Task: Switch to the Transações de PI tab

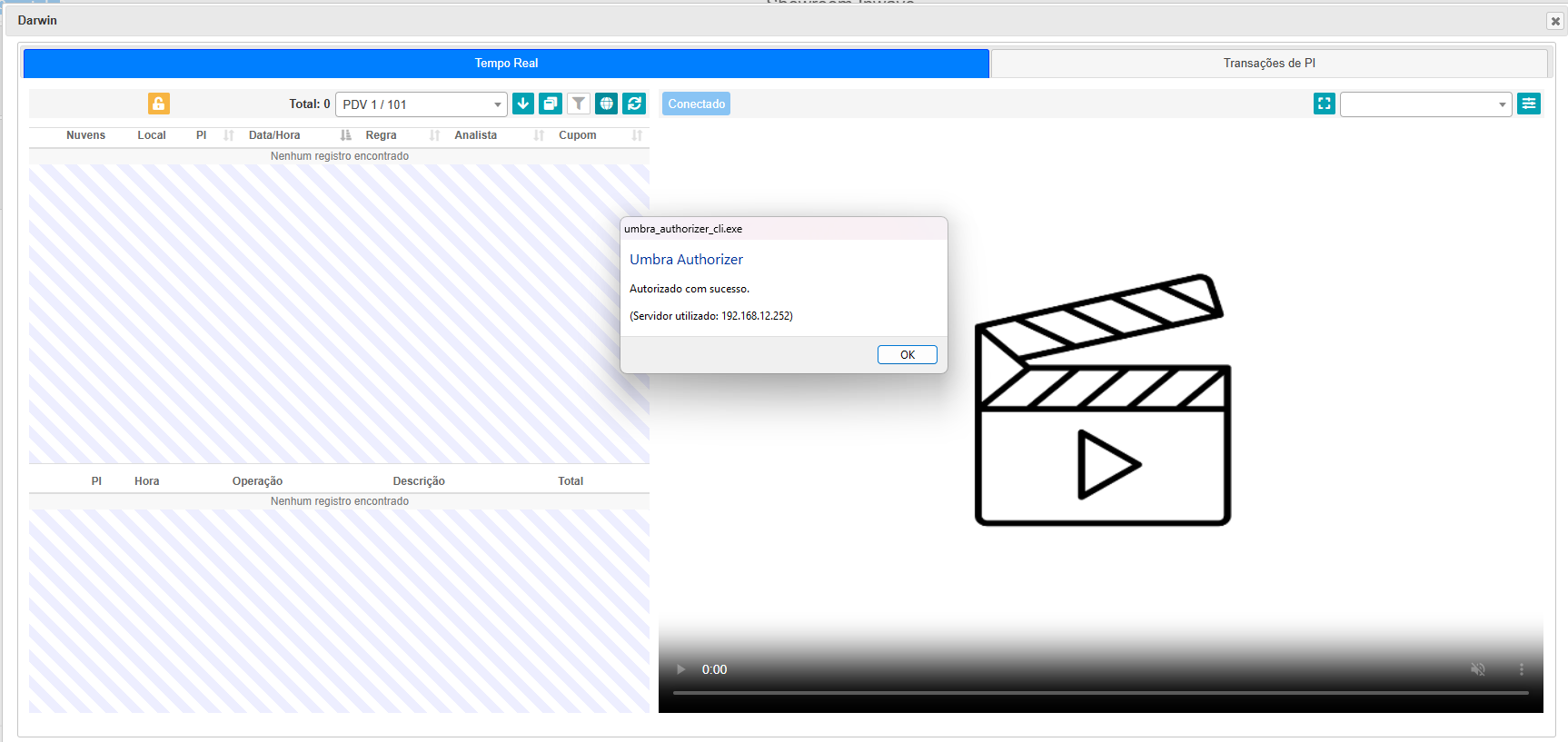Action: pos(1268,64)
